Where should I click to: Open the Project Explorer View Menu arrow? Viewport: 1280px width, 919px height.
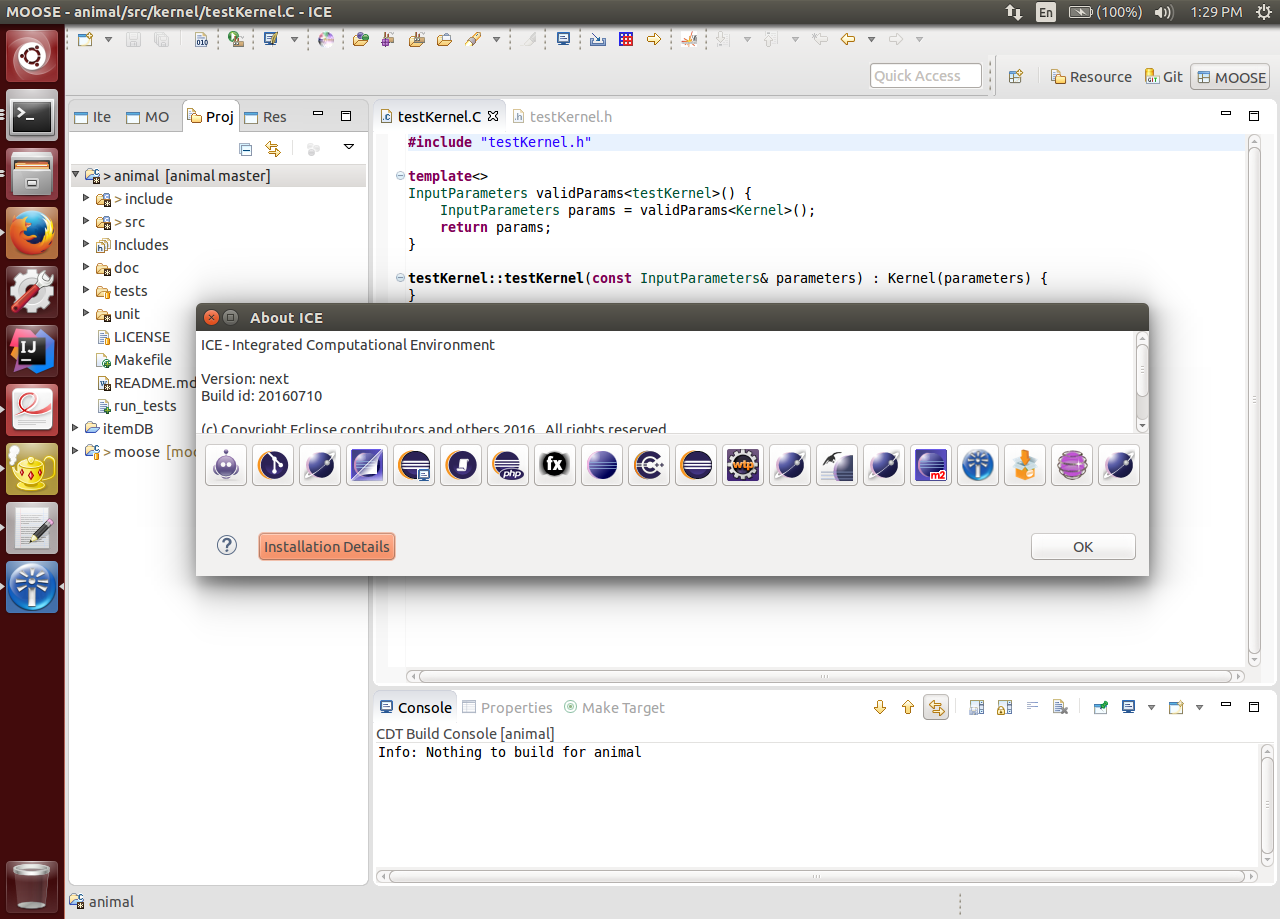point(349,148)
